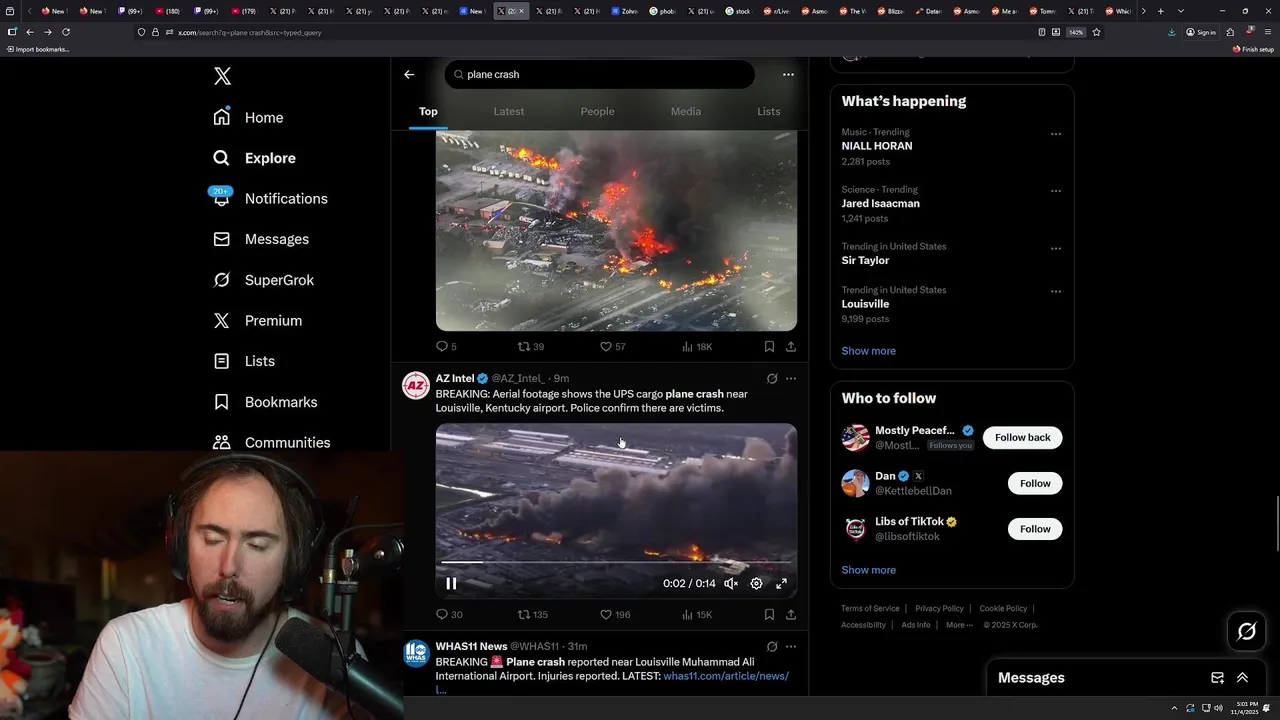The width and height of the screenshot is (1280, 720).
Task: Bookmark this page with star icon
Action: click(1096, 32)
